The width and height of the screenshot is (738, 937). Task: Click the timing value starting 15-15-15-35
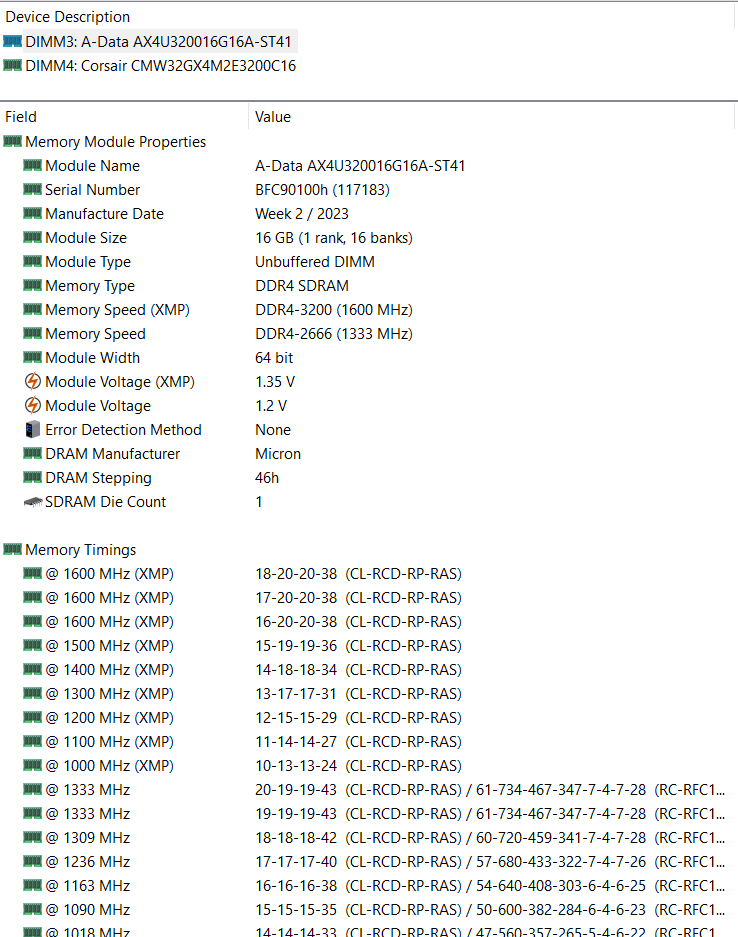pos(490,910)
